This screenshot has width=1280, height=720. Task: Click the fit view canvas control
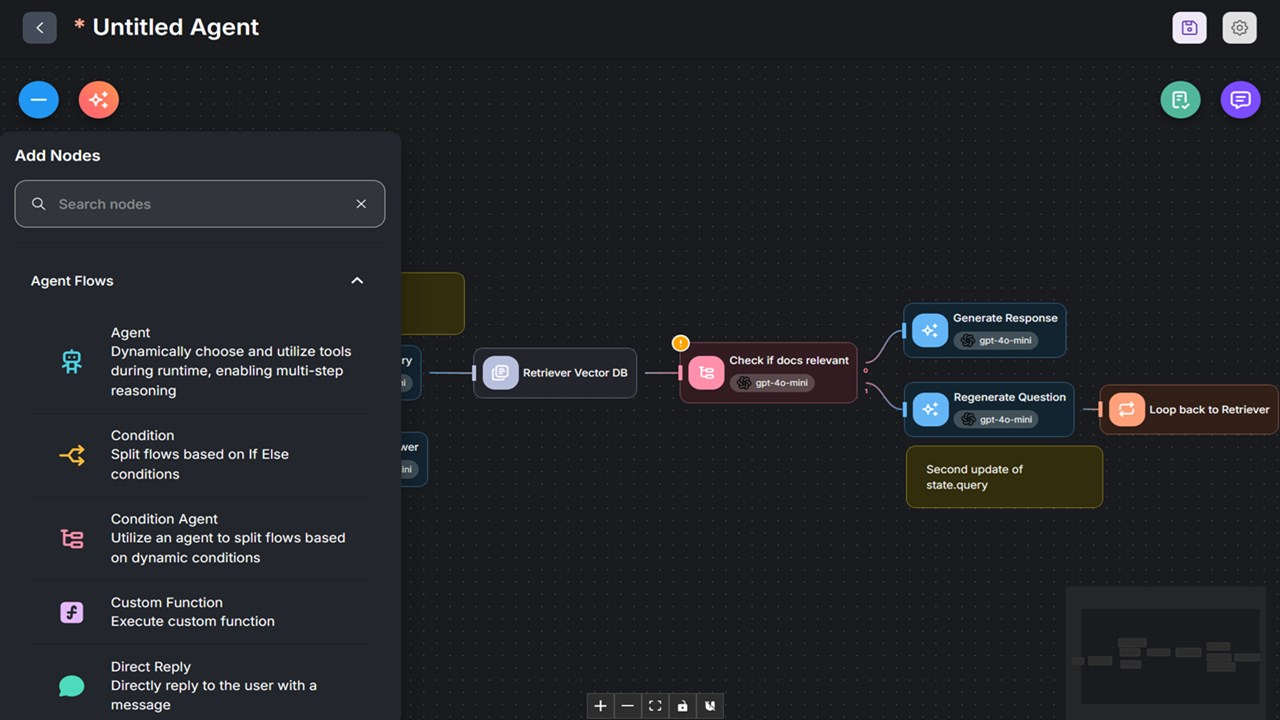(655, 706)
